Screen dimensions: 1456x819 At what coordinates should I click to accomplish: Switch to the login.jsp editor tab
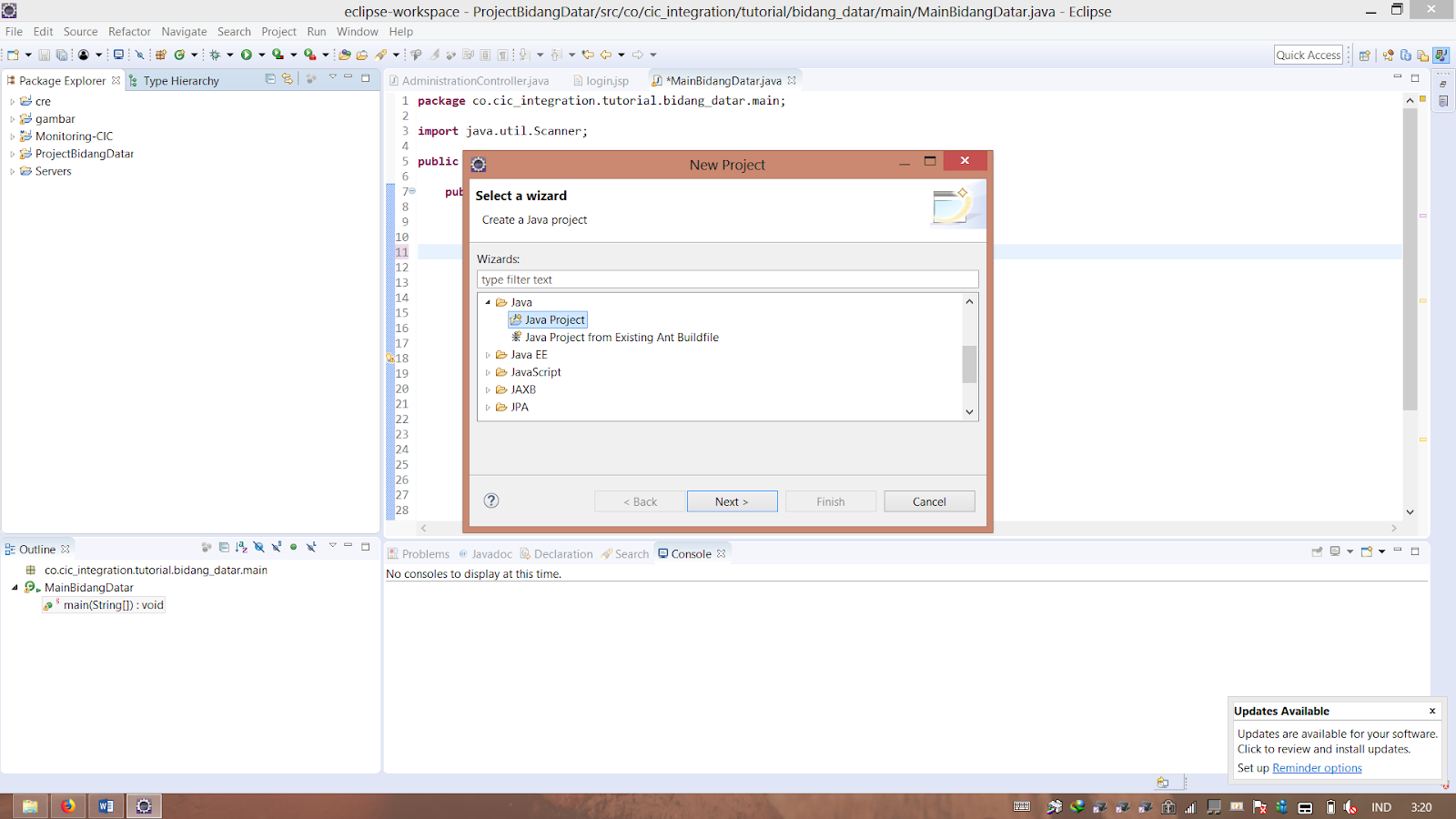(x=607, y=80)
